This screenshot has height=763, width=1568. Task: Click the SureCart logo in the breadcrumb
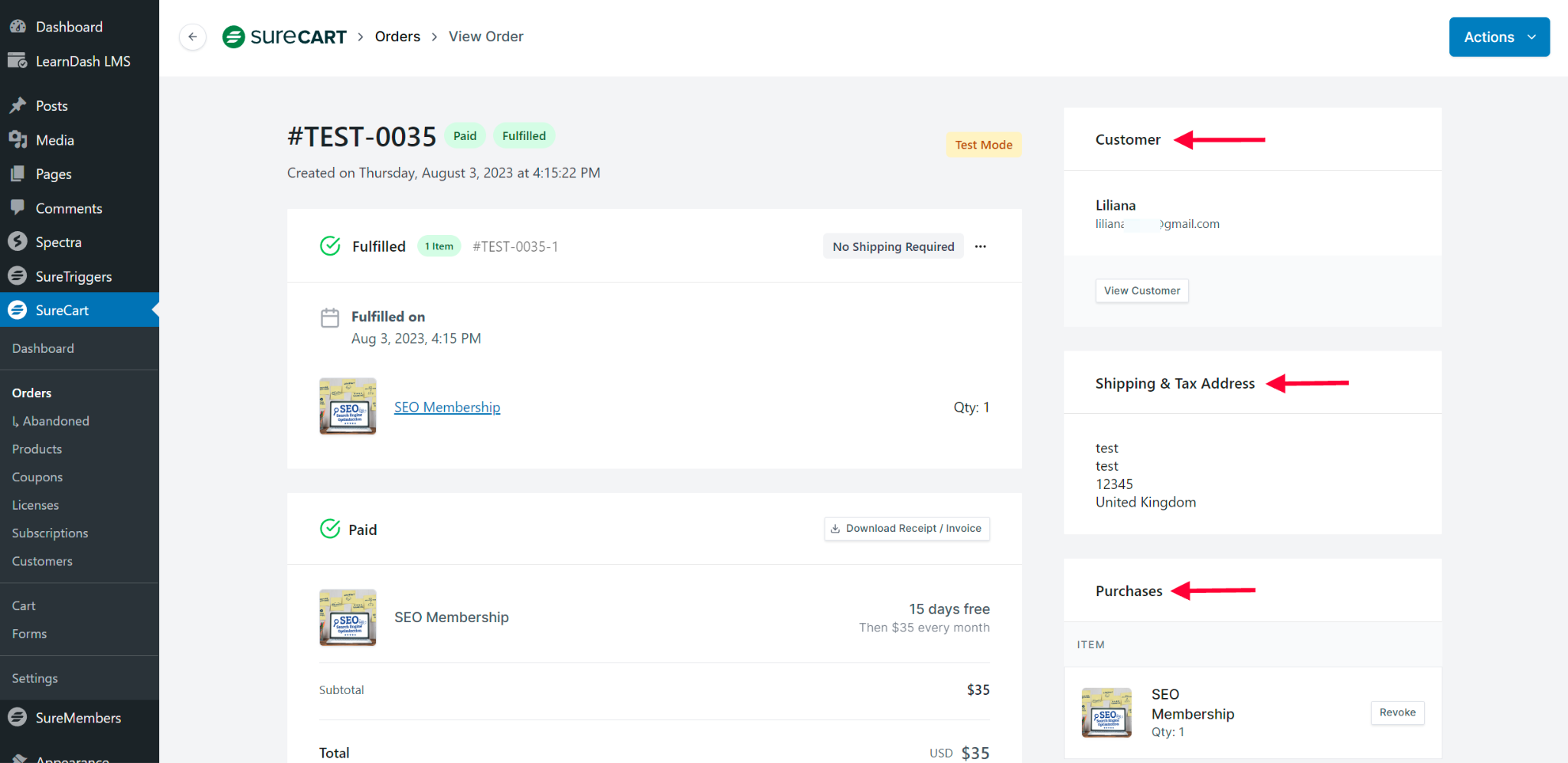click(284, 36)
